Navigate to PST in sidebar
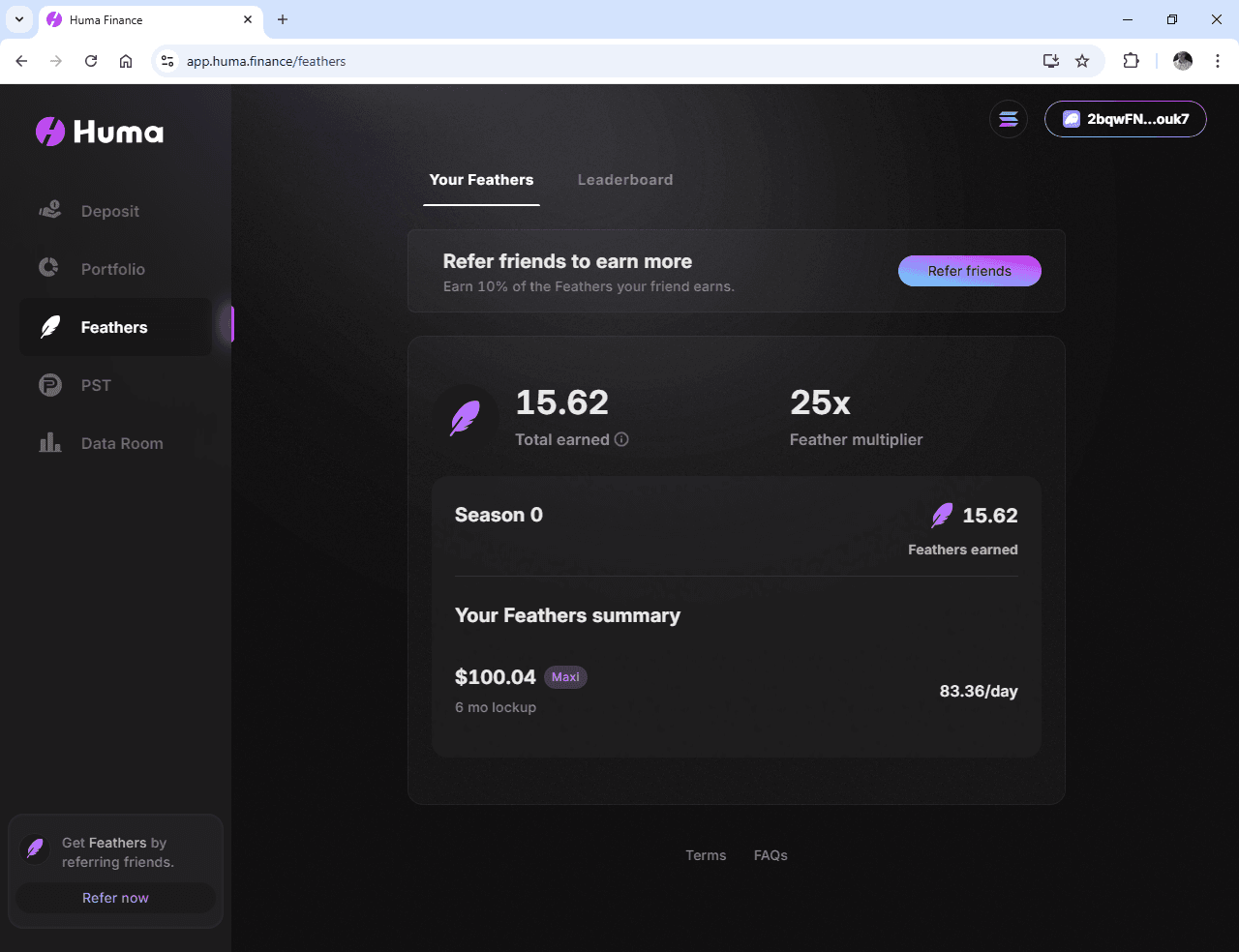The width and height of the screenshot is (1239, 952). (116, 385)
